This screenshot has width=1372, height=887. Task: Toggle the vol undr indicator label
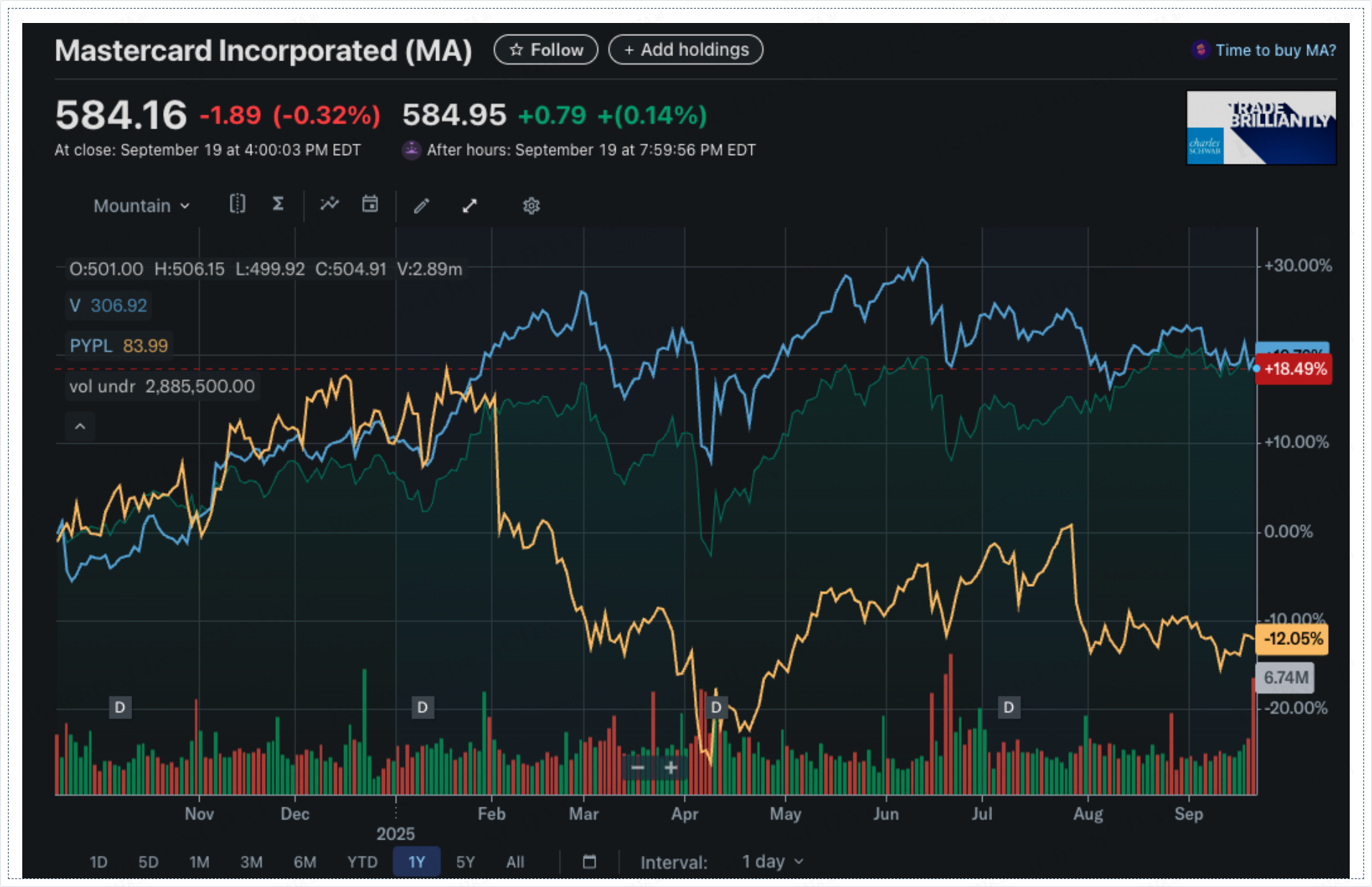[x=162, y=386]
